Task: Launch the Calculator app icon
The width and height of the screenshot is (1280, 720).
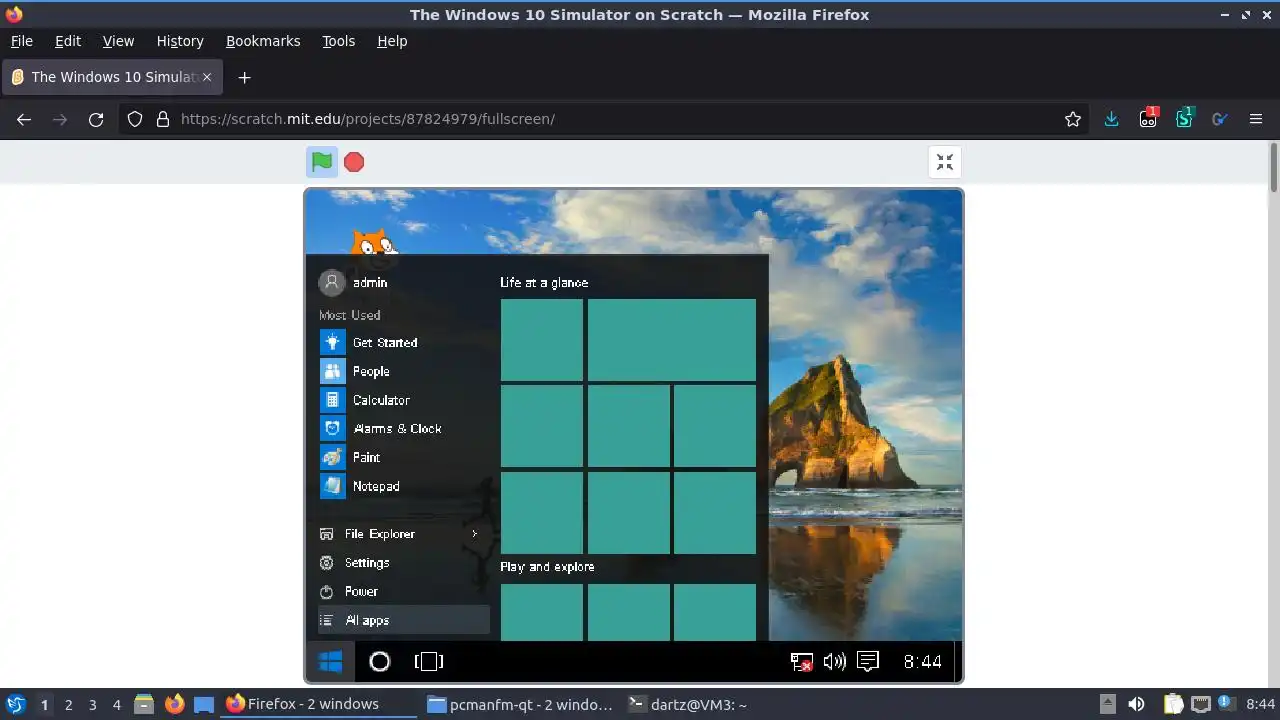Action: 332,400
